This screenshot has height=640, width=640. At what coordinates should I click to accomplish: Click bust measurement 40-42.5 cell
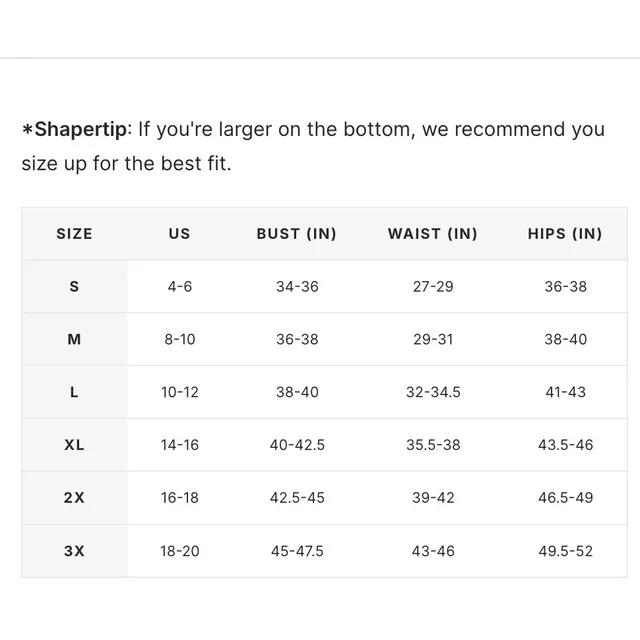(x=297, y=445)
